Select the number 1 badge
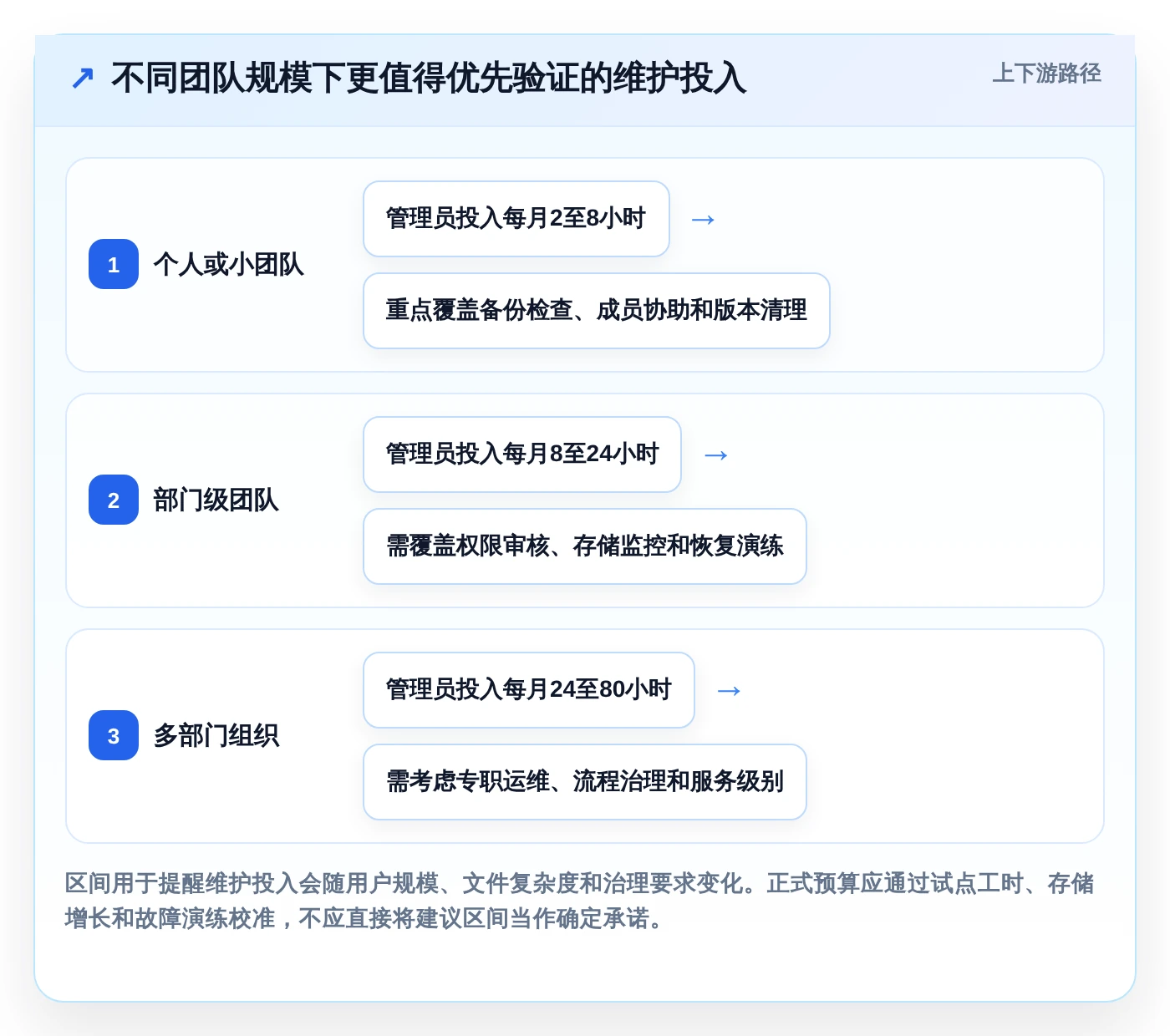The height and width of the screenshot is (1036, 1170). (x=114, y=264)
